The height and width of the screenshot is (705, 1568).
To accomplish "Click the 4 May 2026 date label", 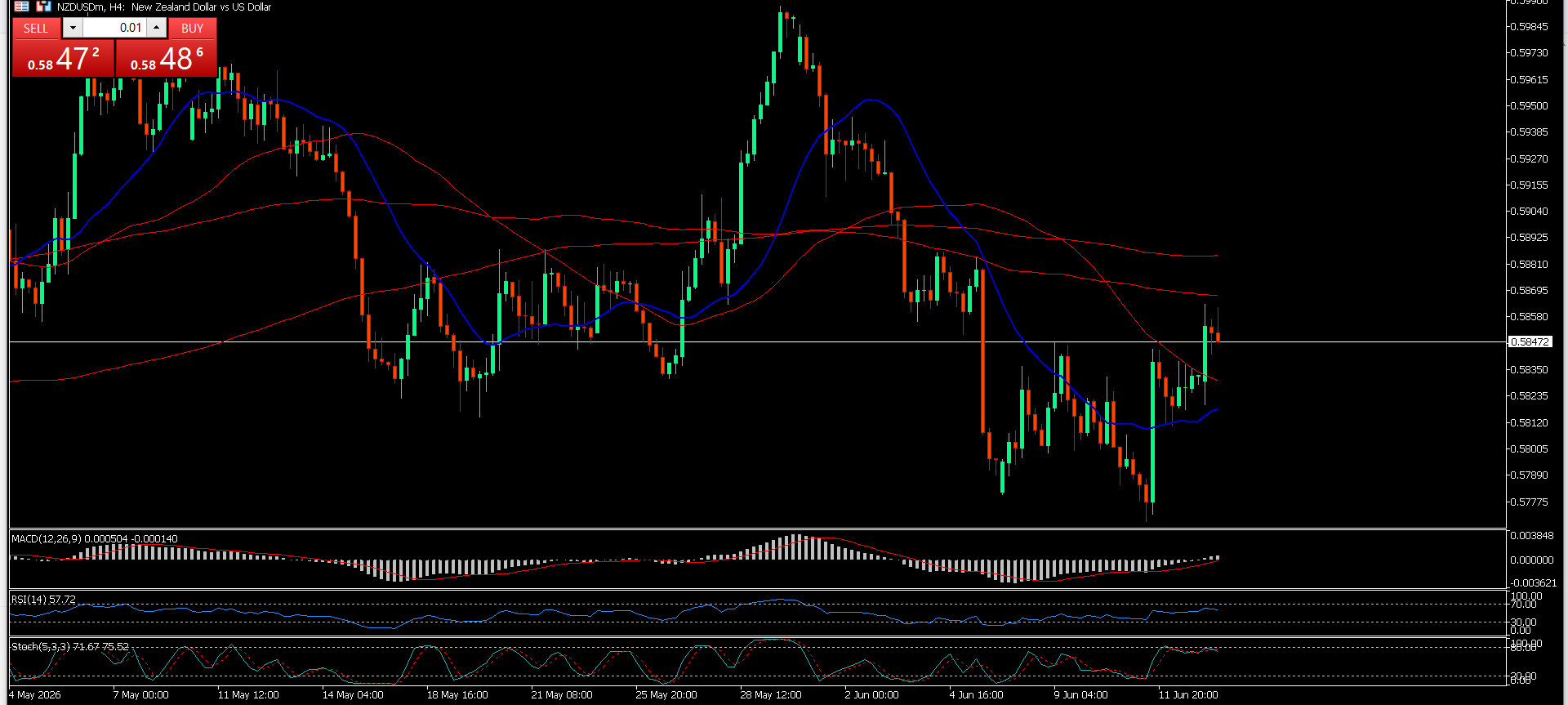I will click(35, 695).
